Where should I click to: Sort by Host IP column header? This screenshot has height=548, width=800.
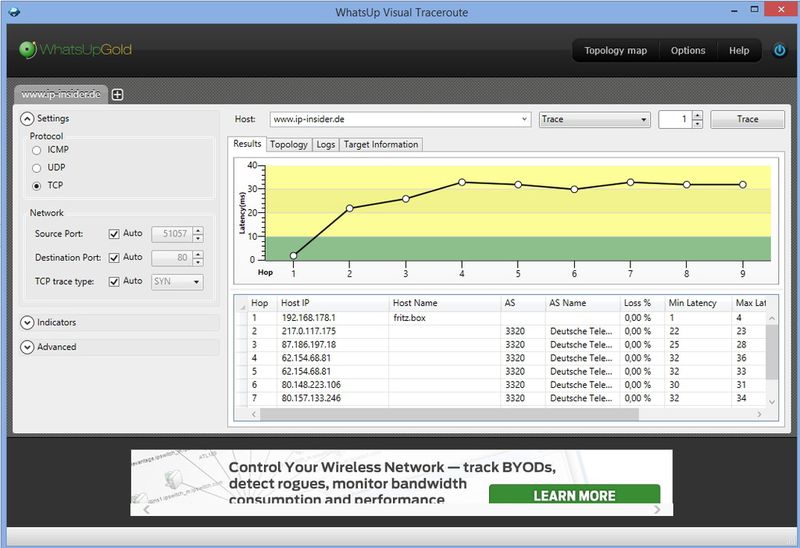click(333, 303)
